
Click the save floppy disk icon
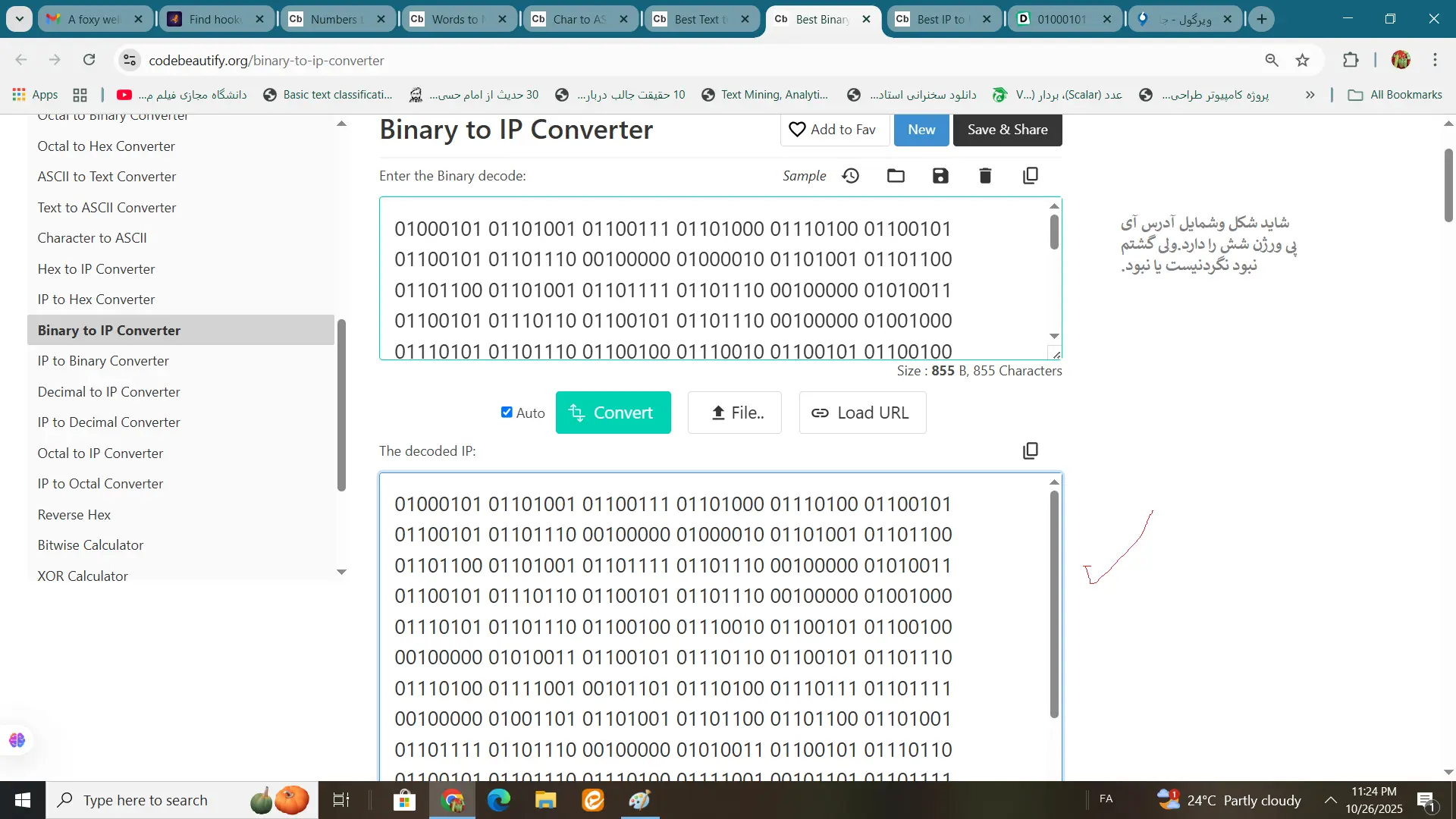coord(940,176)
